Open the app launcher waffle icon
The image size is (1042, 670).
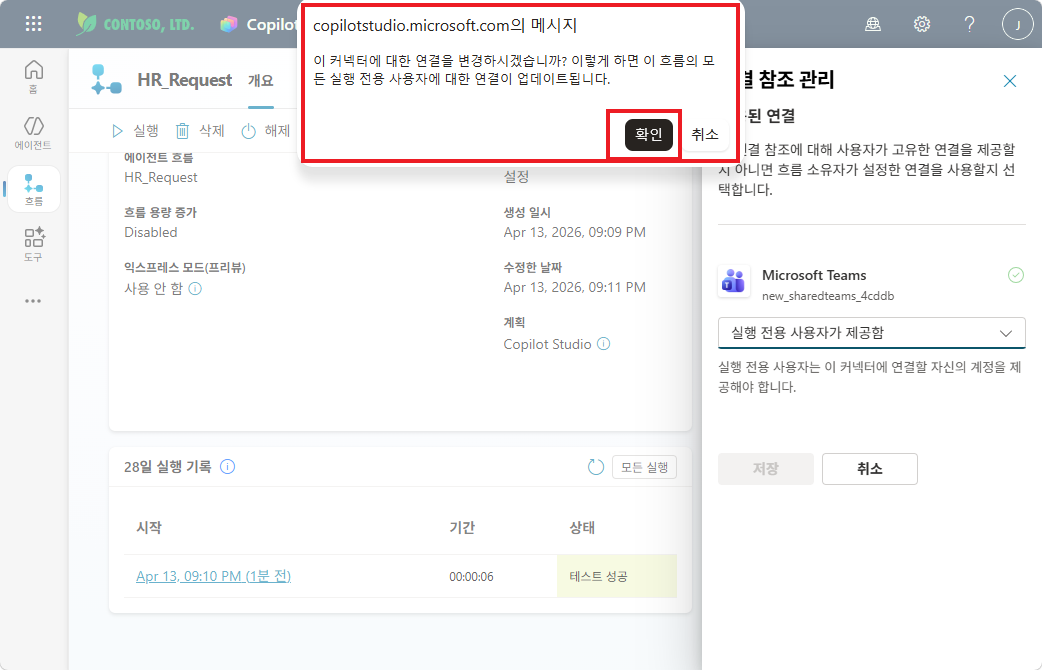coord(33,25)
